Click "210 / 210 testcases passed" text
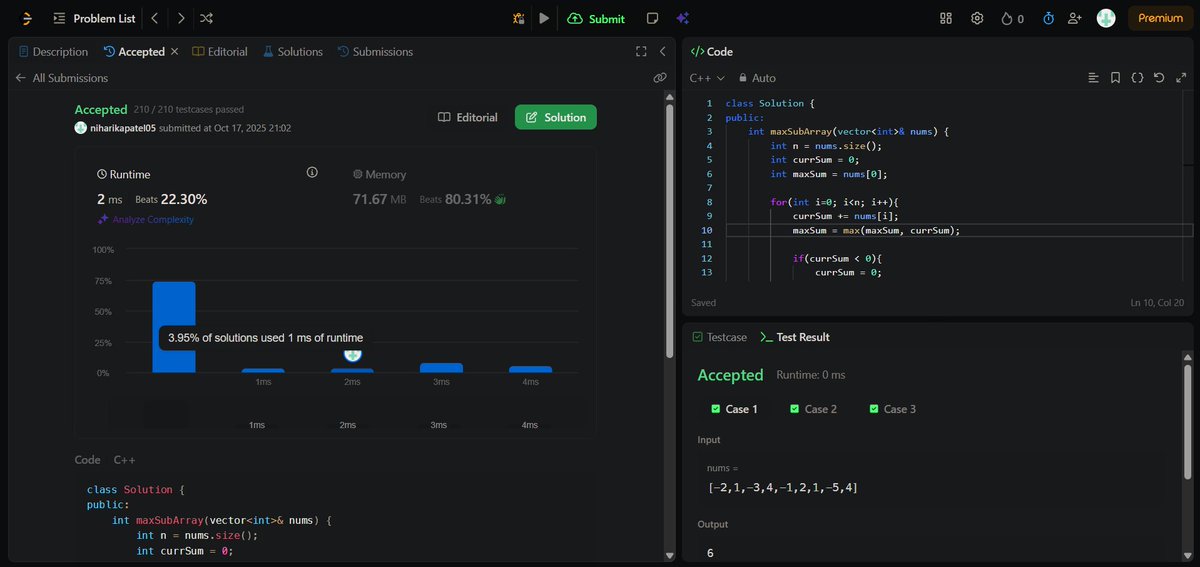The width and height of the screenshot is (1200, 567). tap(188, 109)
